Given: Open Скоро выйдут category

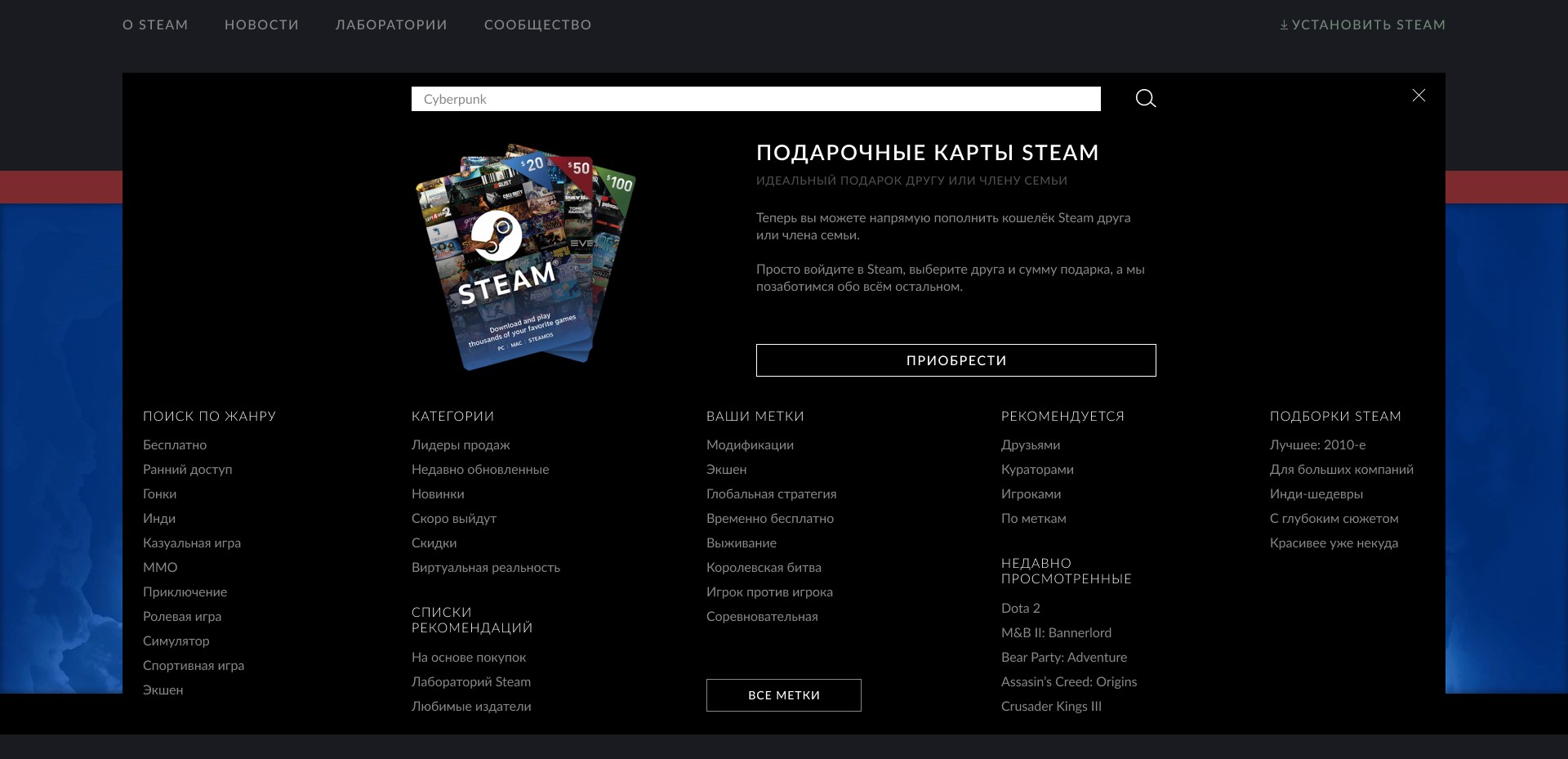Looking at the screenshot, I should [x=454, y=519].
